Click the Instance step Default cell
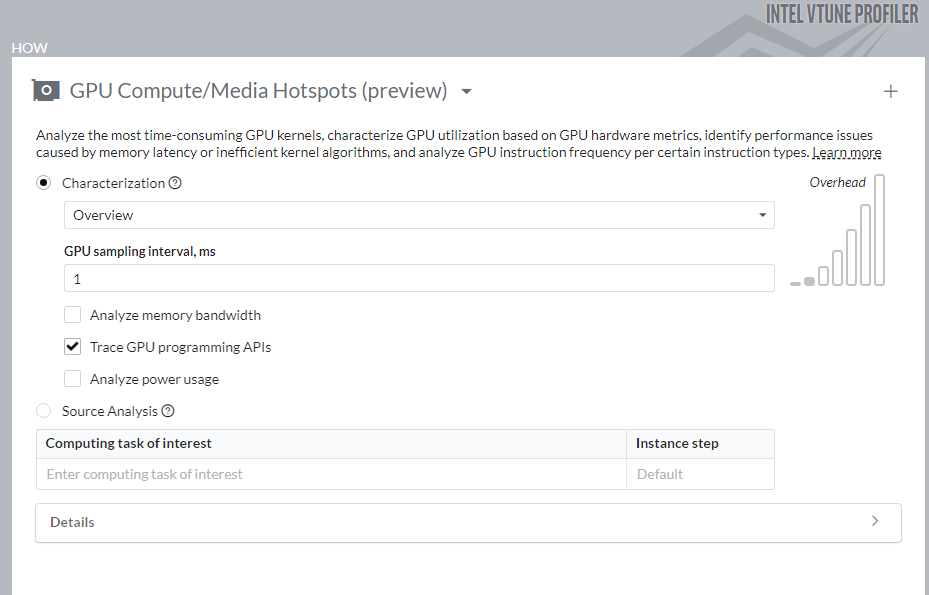 (700, 474)
